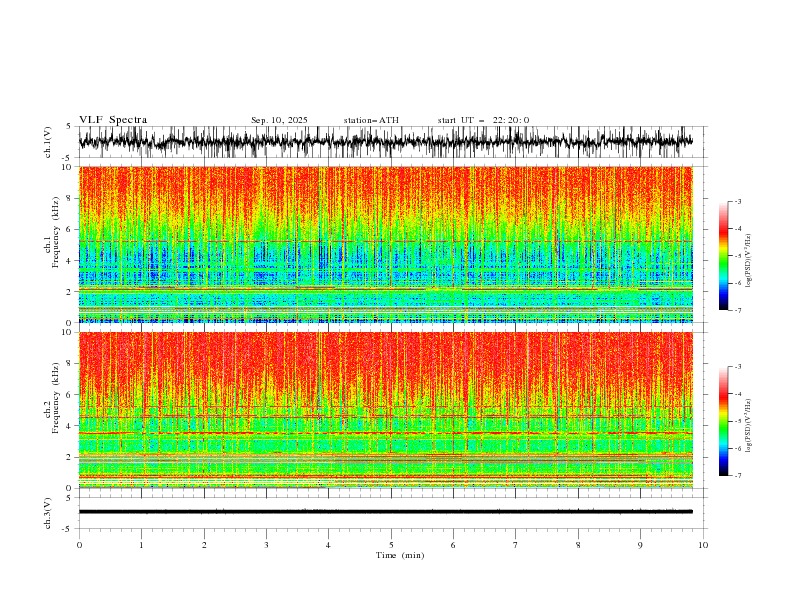Click the ch.2 spectrogram color bar
This screenshot has width=792, height=612.
[x=723, y=421]
